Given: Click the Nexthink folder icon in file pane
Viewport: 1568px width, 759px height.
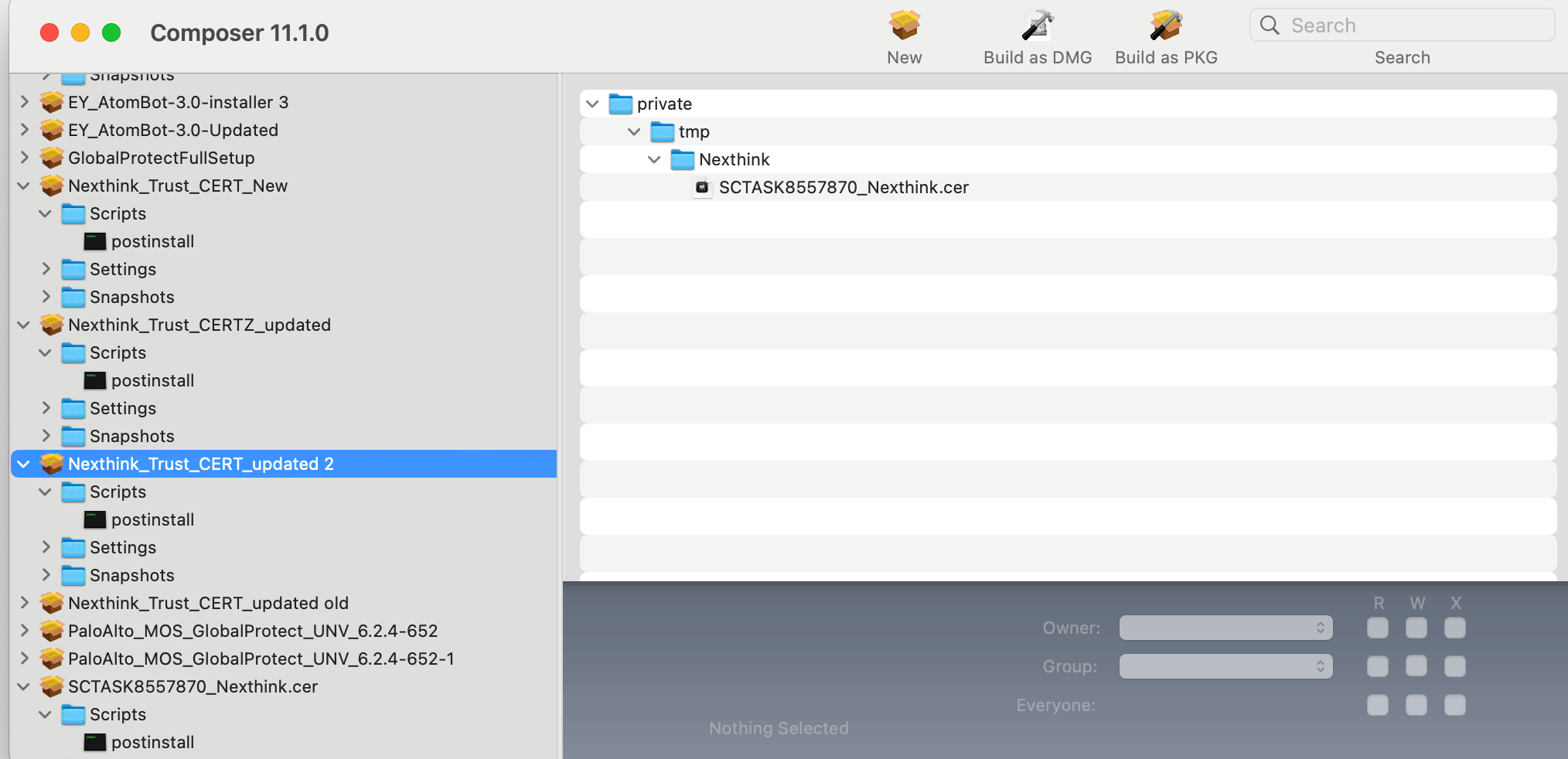Looking at the screenshot, I should point(682,159).
